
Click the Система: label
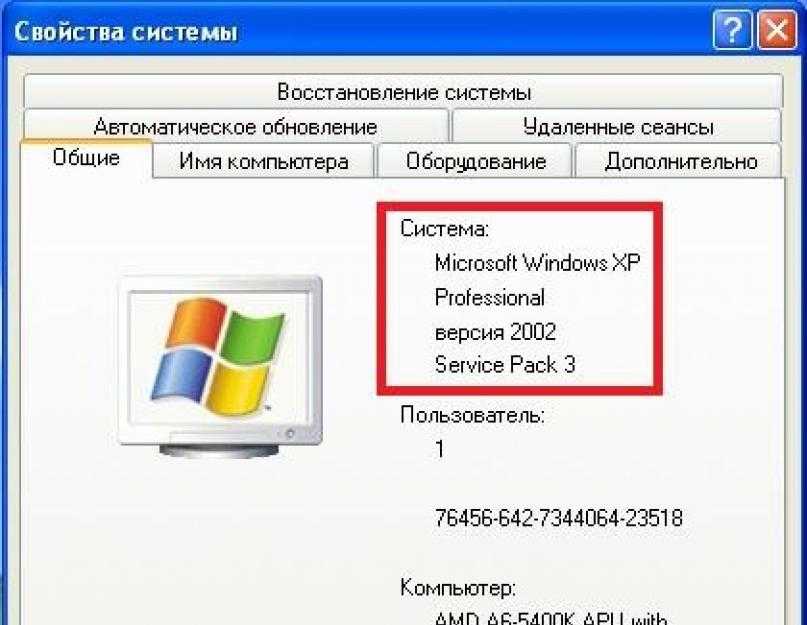444,228
